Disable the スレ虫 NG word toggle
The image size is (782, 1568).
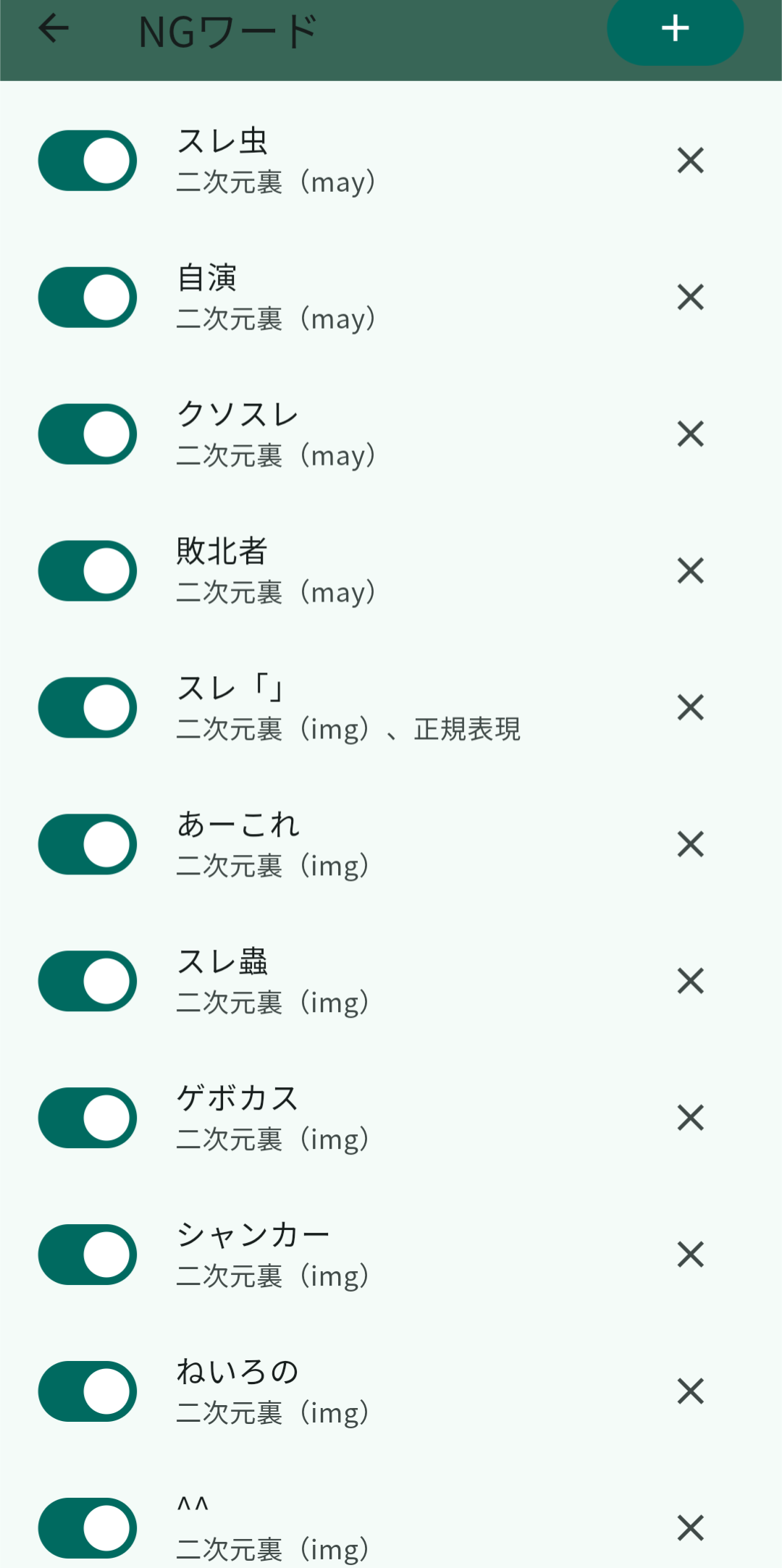pos(88,161)
